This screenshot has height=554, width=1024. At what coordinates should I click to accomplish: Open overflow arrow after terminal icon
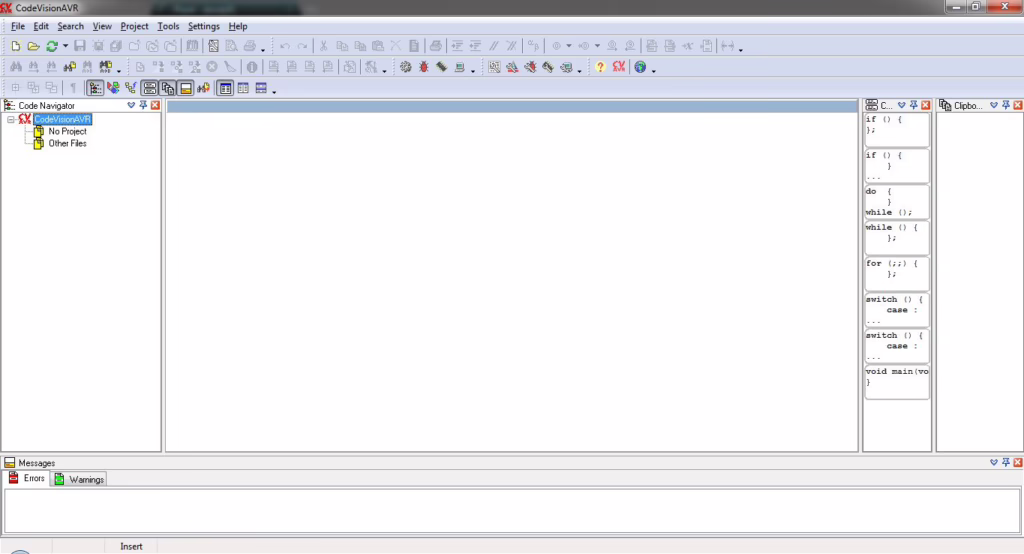(473, 70)
